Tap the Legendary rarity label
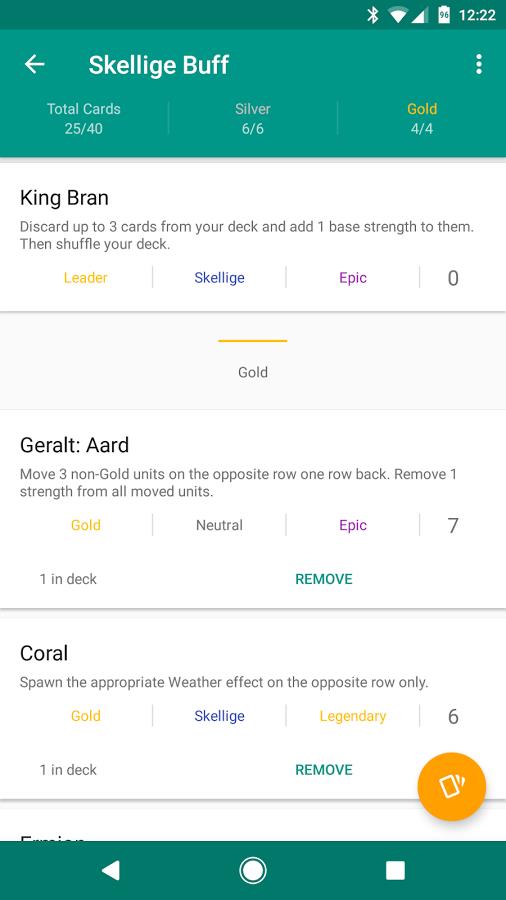The height and width of the screenshot is (900, 506). (353, 716)
